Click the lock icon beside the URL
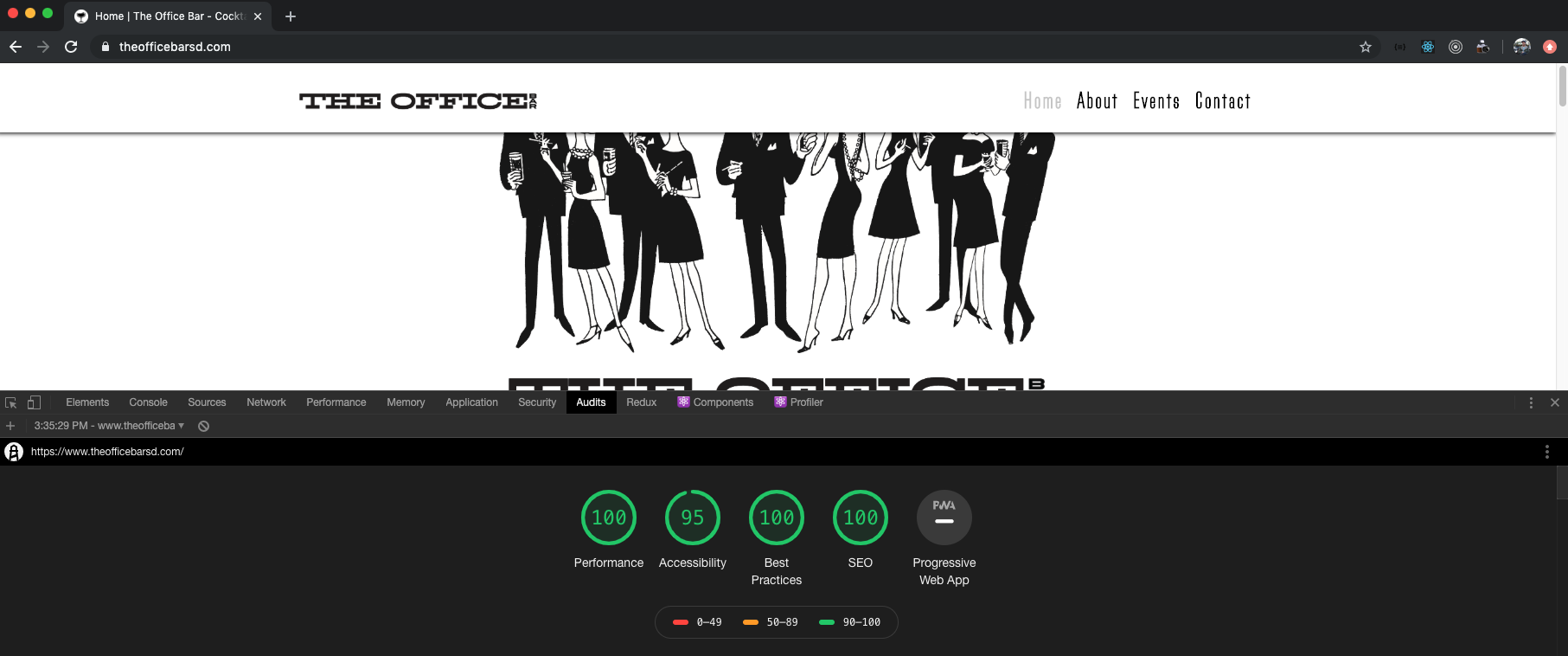Viewport: 1568px width, 656px height. 106,47
